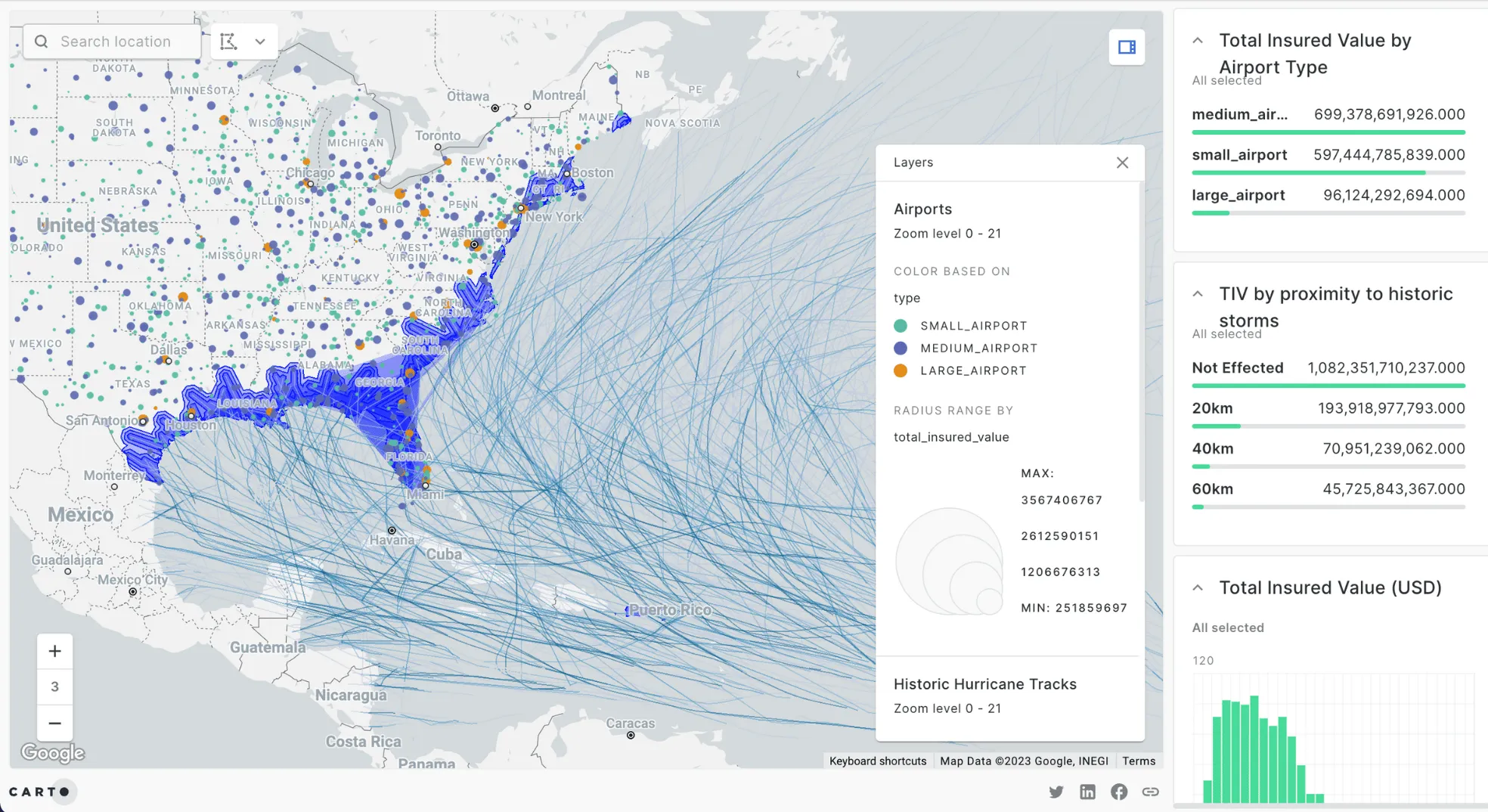Screen dimensions: 1488x812
Task: Share map via LinkedIn icon
Action: pyautogui.click(x=1087, y=792)
